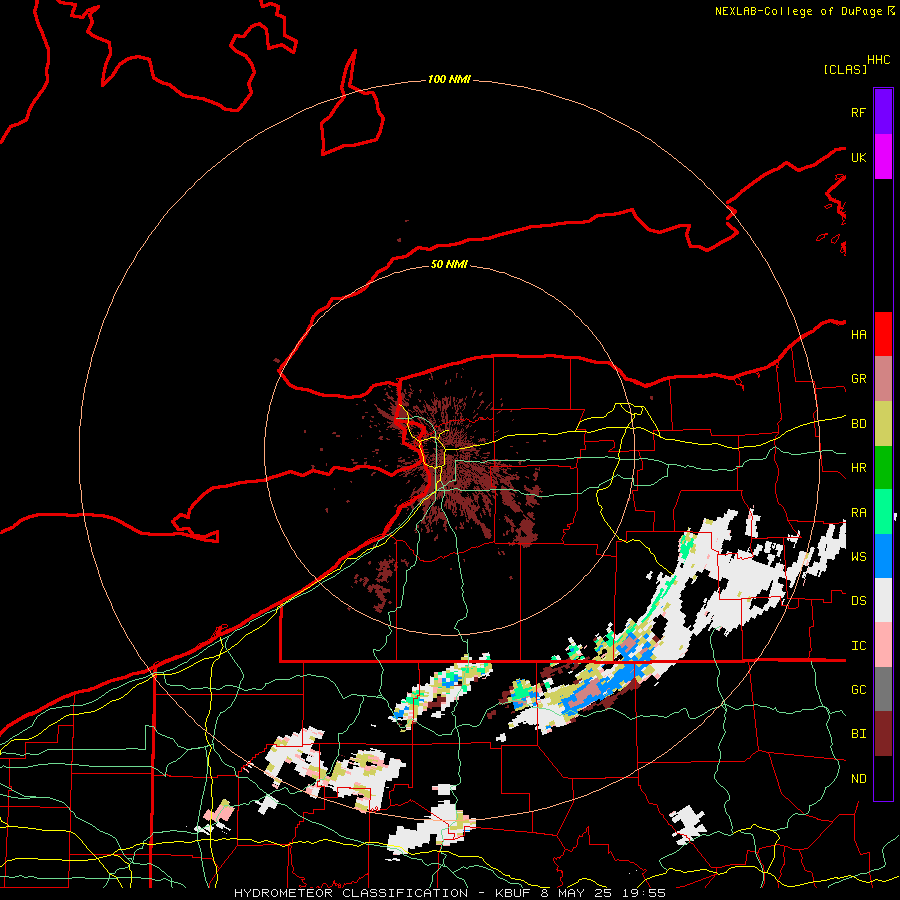Click the '19:55' timestamp in caption

(645, 893)
